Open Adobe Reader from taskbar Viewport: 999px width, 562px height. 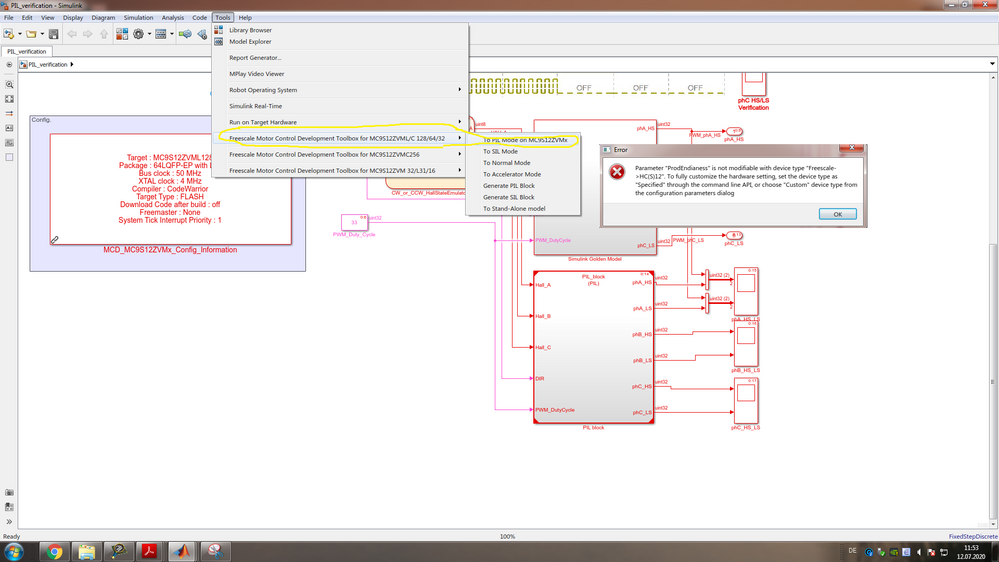pyautogui.click(x=150, y=551)
